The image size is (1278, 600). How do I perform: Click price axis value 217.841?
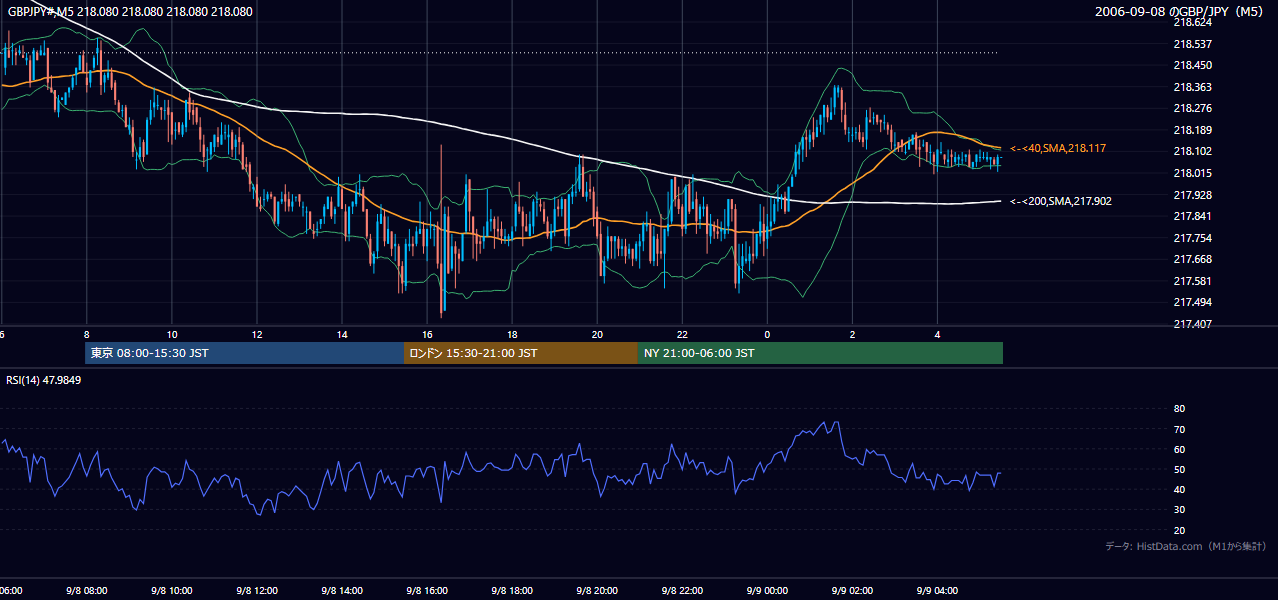[1192, 216]
